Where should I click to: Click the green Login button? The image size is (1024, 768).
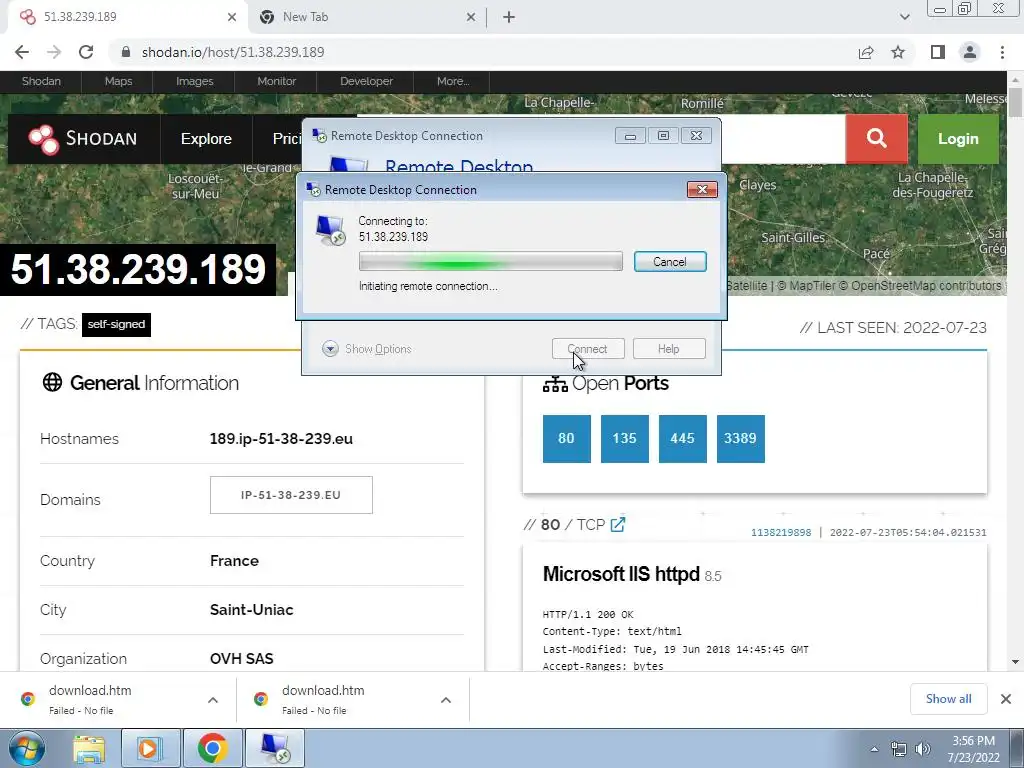click(958, 138)
